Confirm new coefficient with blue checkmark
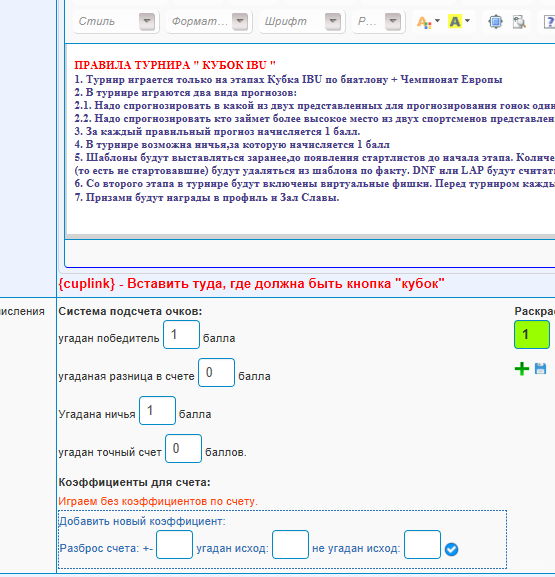The image size is (555, 577). coord(451,549)
